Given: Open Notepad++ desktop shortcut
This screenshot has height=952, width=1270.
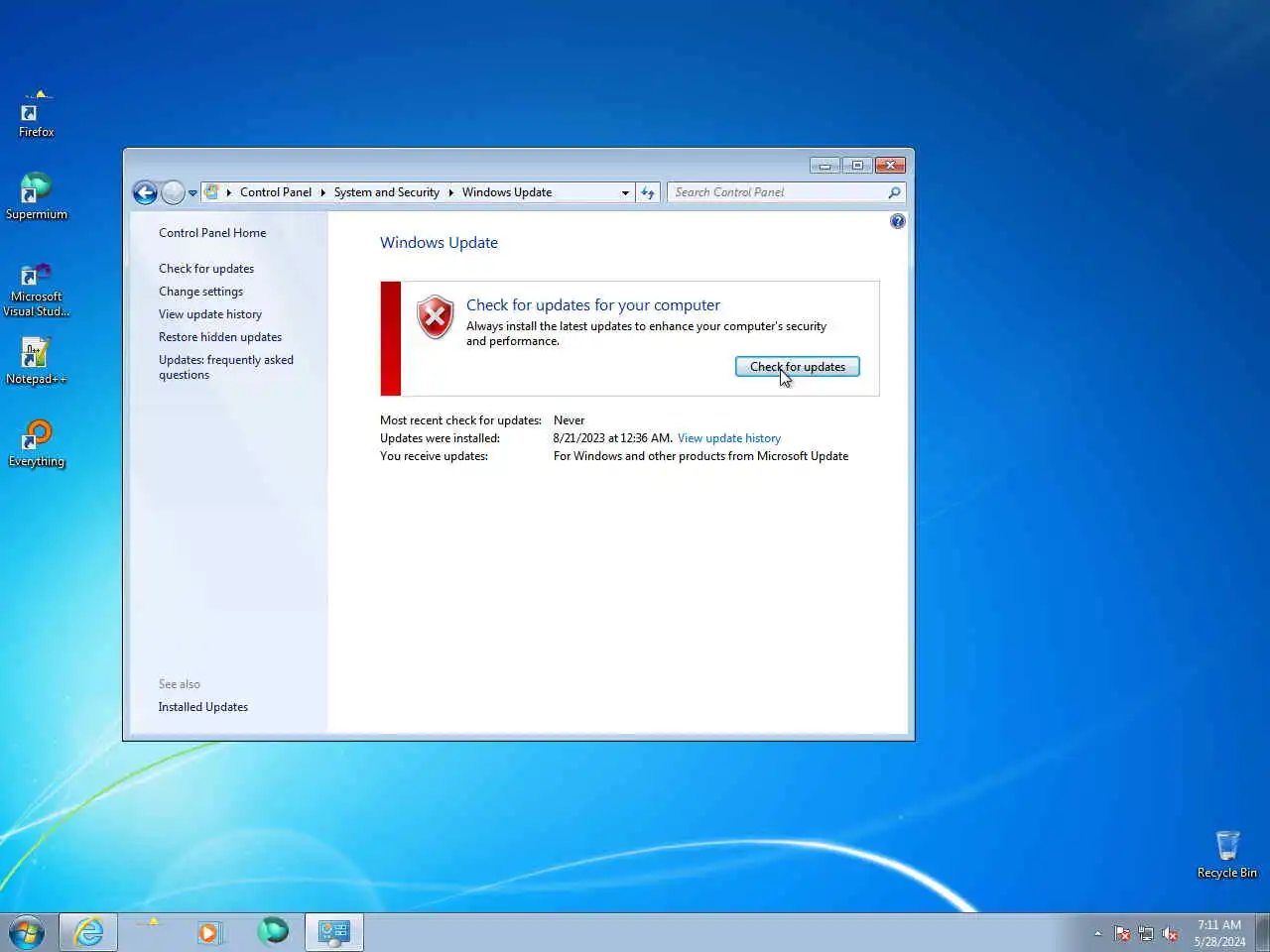Looking at the screenshot, I should click(36, 361).
